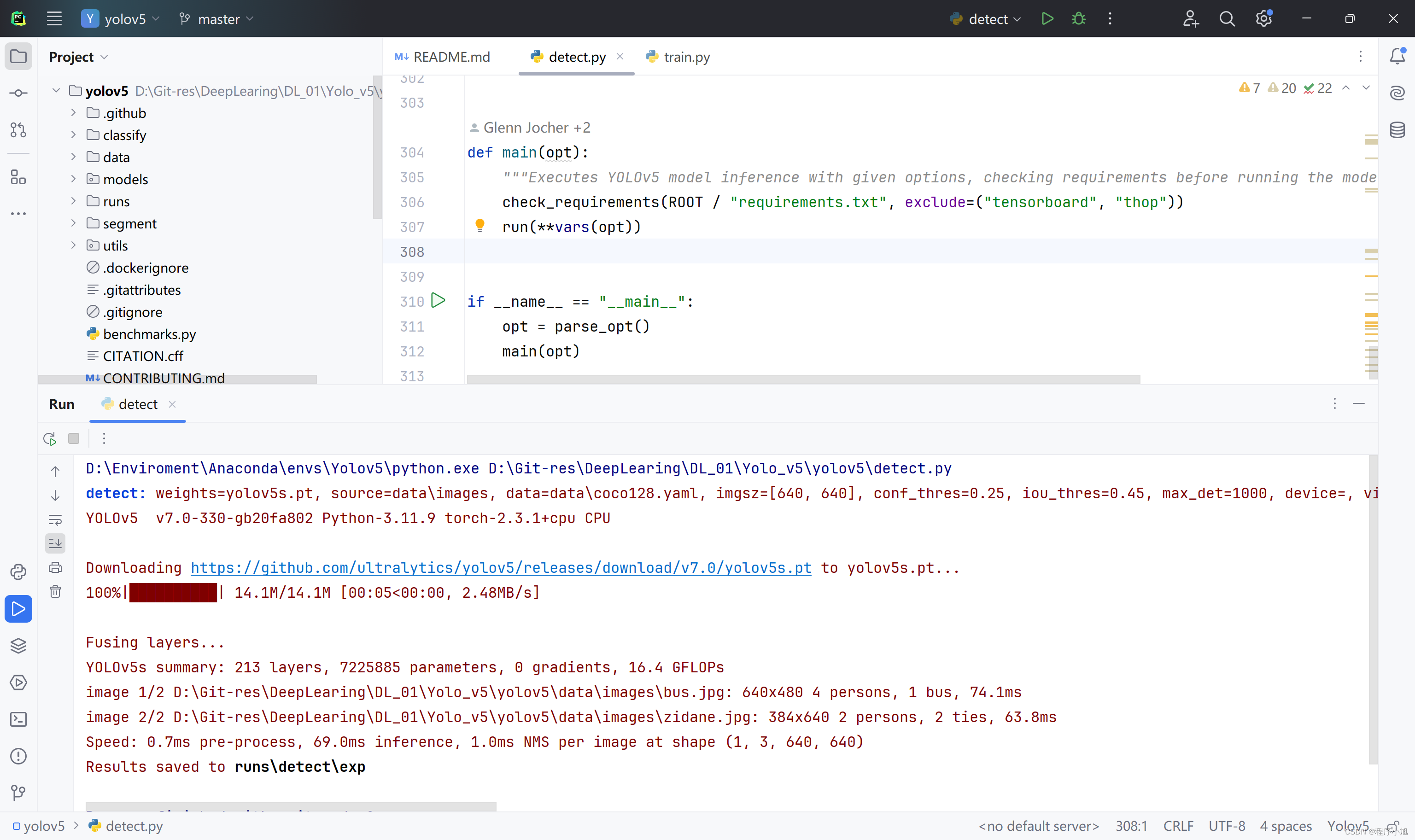Open the Python Console tool window
The width and height of the screenshot is (1415, 840).
(19, 572)
